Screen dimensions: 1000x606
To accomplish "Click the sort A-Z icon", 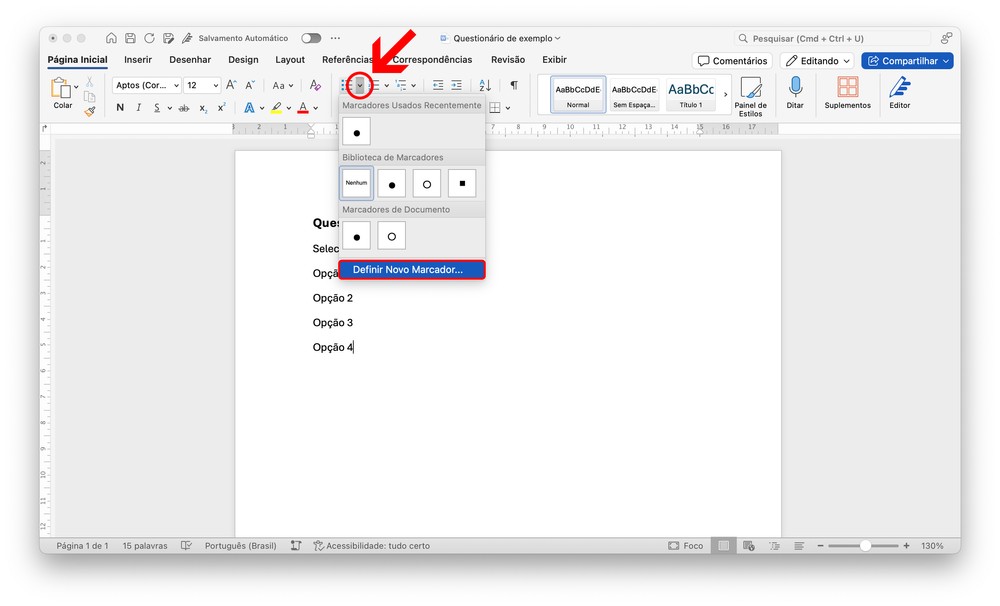I will (485, 86).
